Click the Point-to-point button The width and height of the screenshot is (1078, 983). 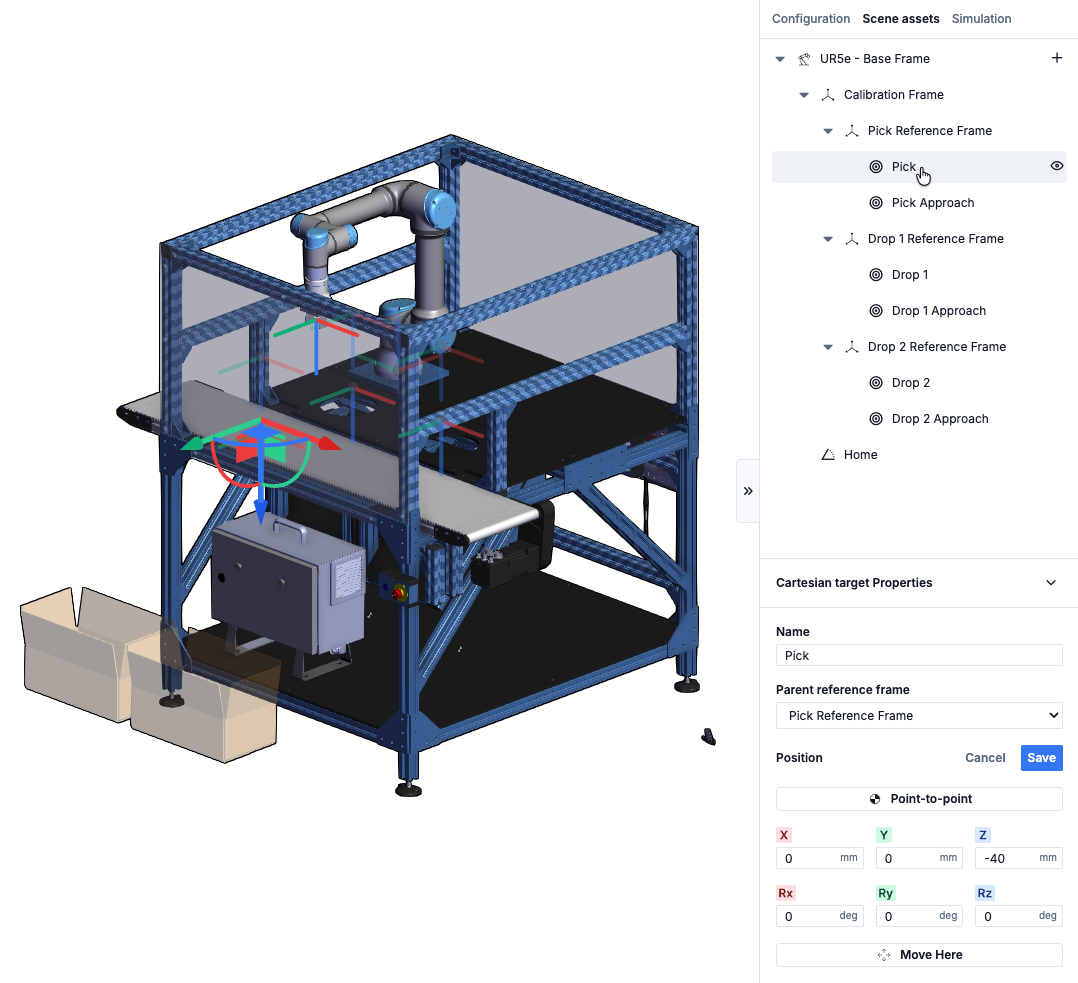pyautogui.click(x=919, y=799)
